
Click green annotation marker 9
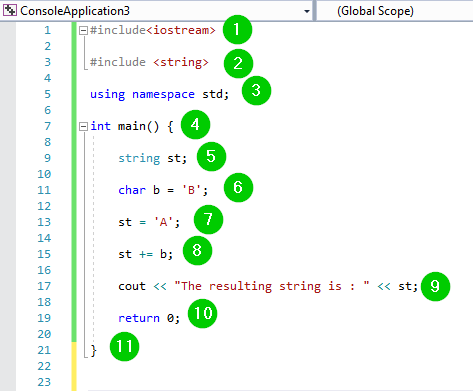click(435, 286)
